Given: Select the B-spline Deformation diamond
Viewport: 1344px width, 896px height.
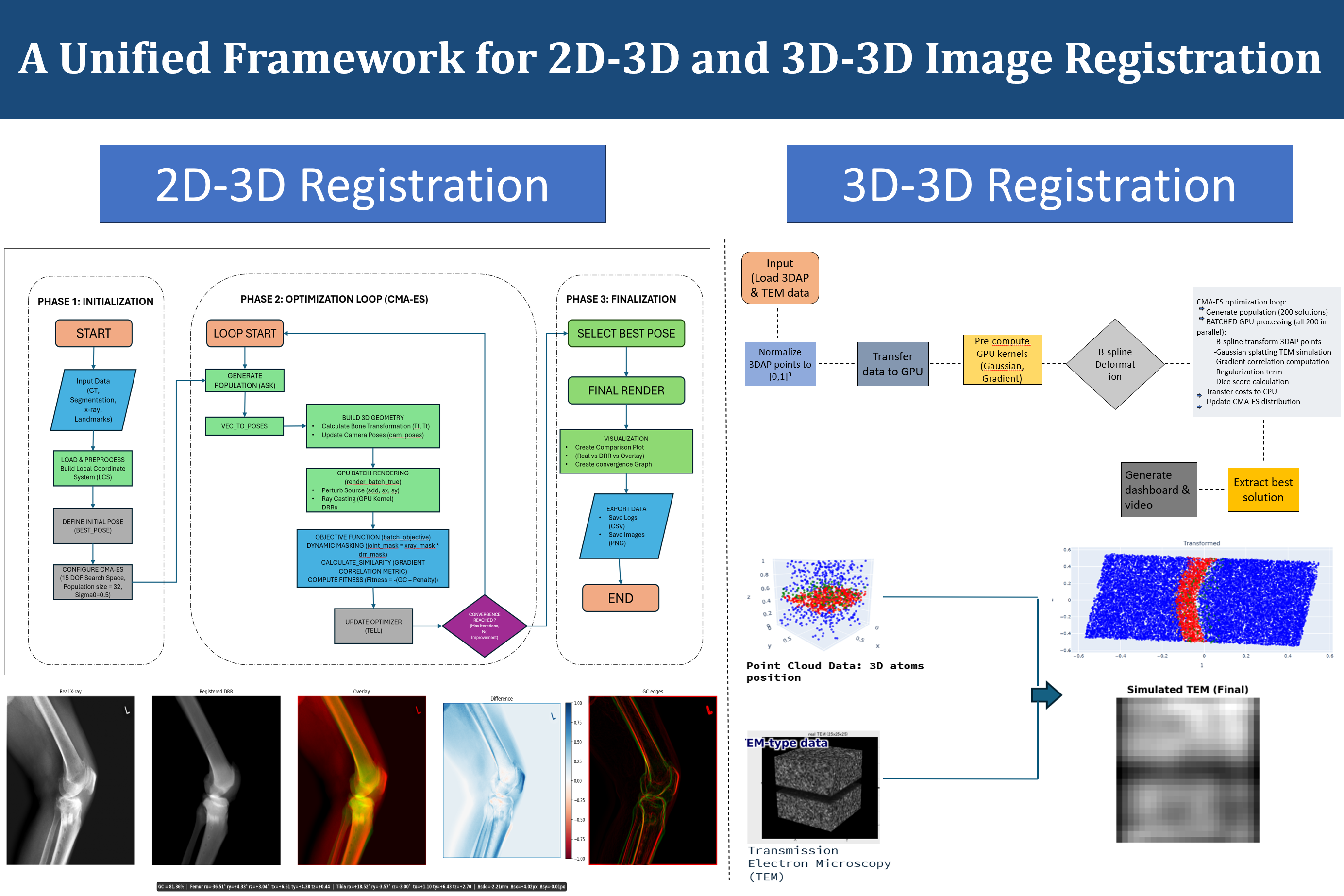Looking at the screenshot, I should pyautogui.click(x=1114, y=364).
